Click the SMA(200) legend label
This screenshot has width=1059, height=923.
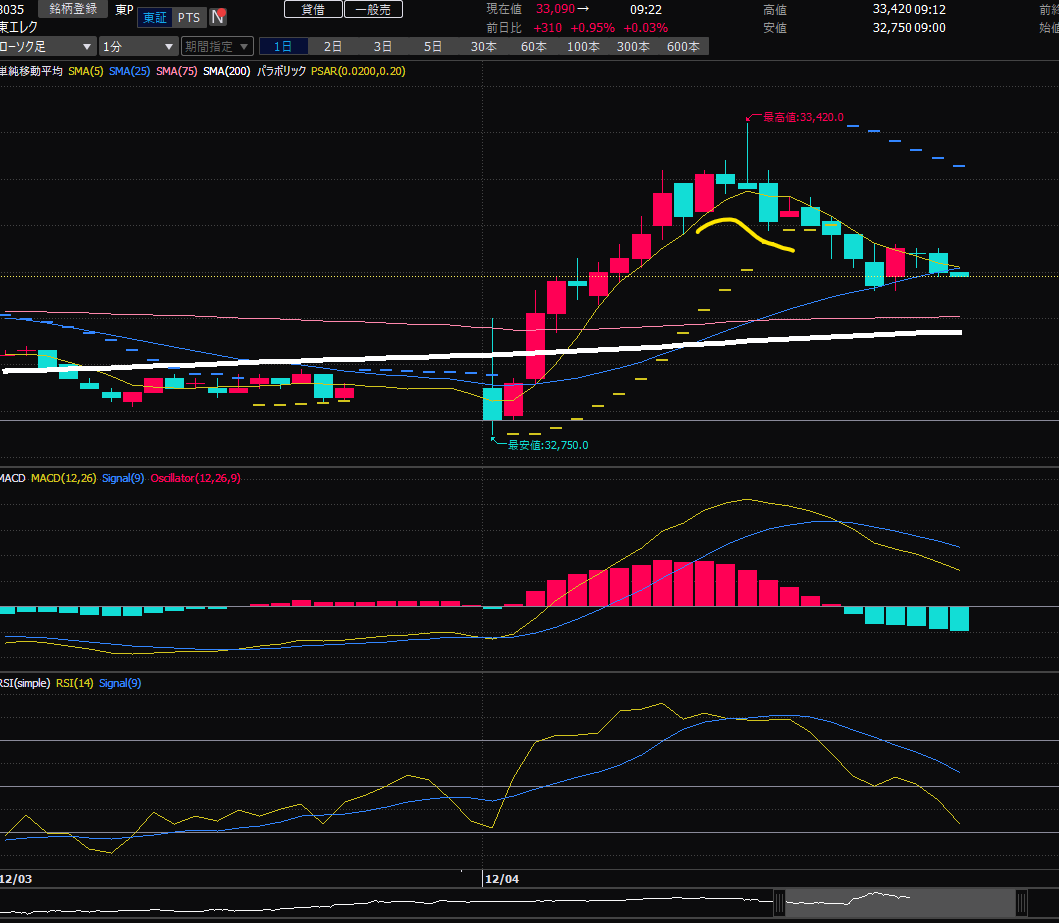click(227, 71)
